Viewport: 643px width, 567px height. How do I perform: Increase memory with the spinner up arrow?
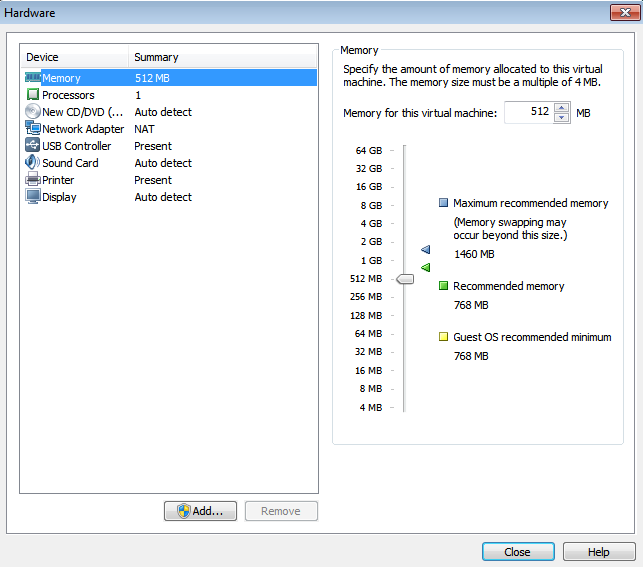561,108
